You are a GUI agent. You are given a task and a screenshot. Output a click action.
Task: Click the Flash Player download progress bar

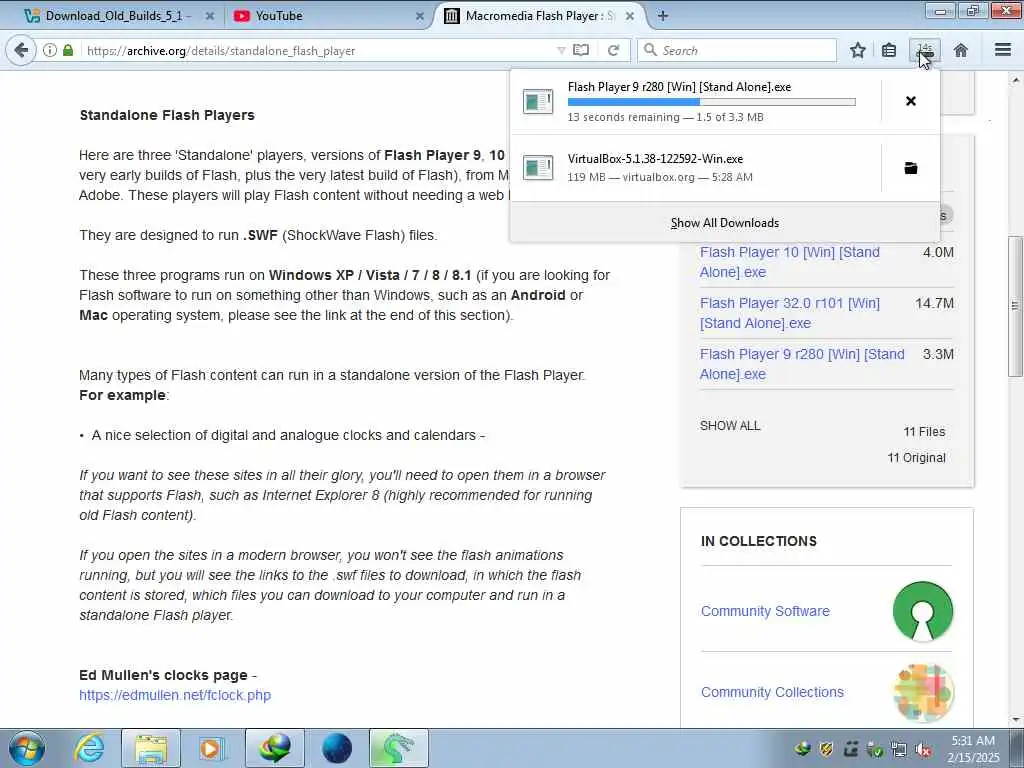[711, 102]
